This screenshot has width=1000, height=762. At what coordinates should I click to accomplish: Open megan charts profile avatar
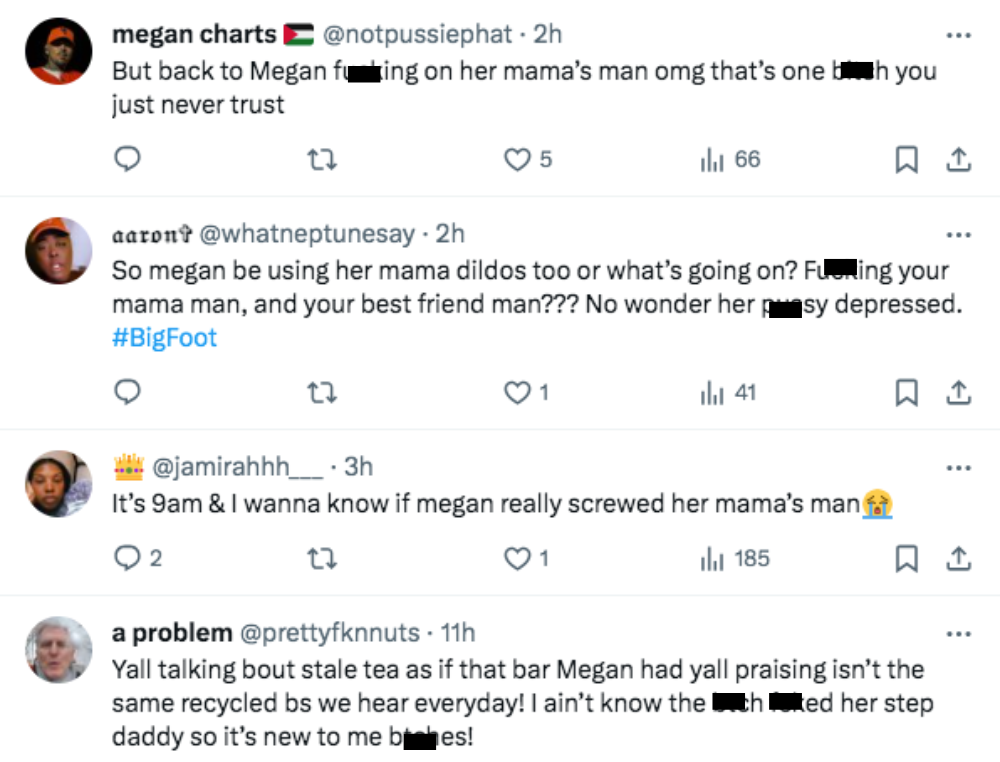click(x=59, y=51)
